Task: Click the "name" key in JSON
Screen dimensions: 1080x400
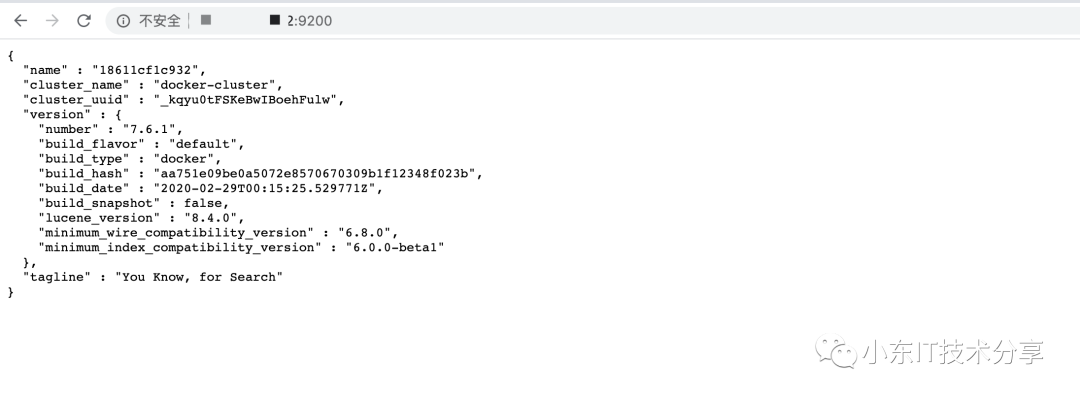Action: (x=43, y=69)
